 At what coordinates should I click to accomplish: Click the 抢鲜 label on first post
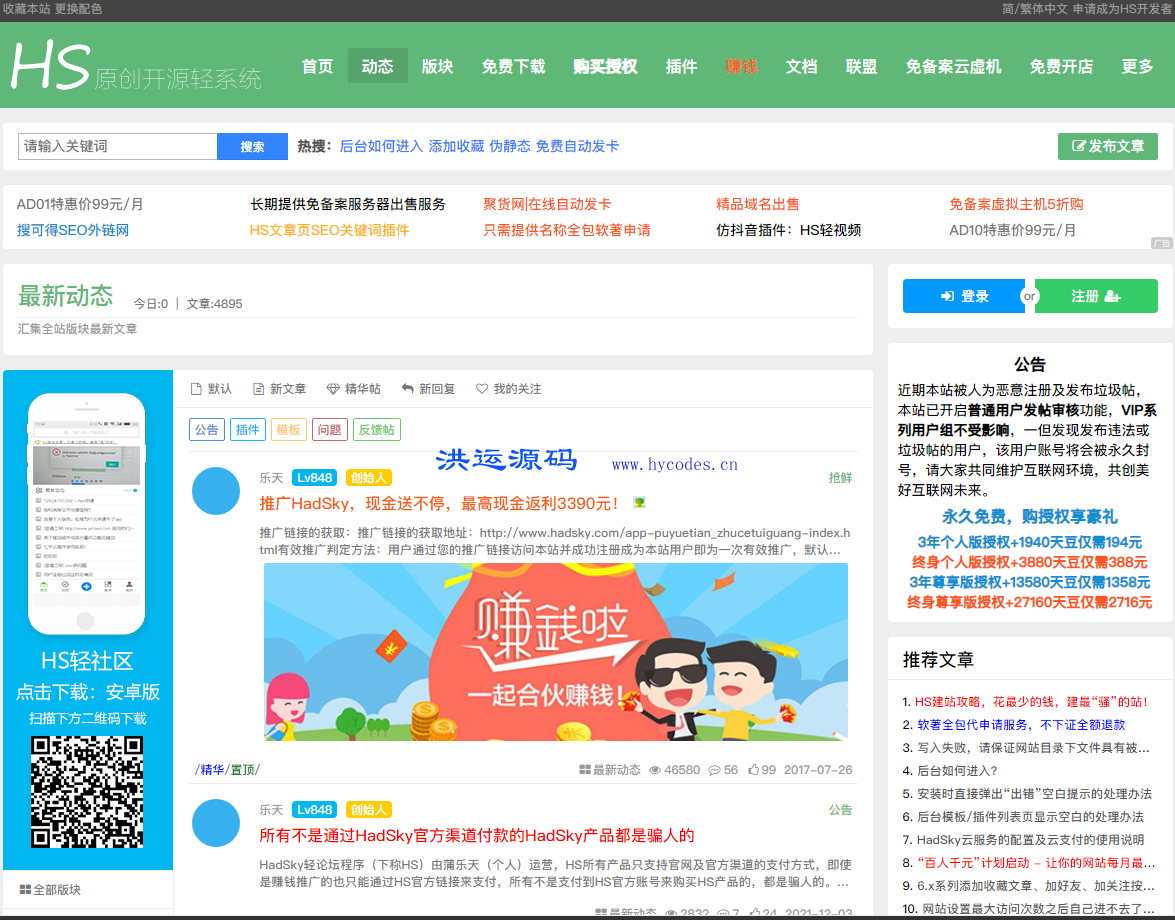pos(840,477)
